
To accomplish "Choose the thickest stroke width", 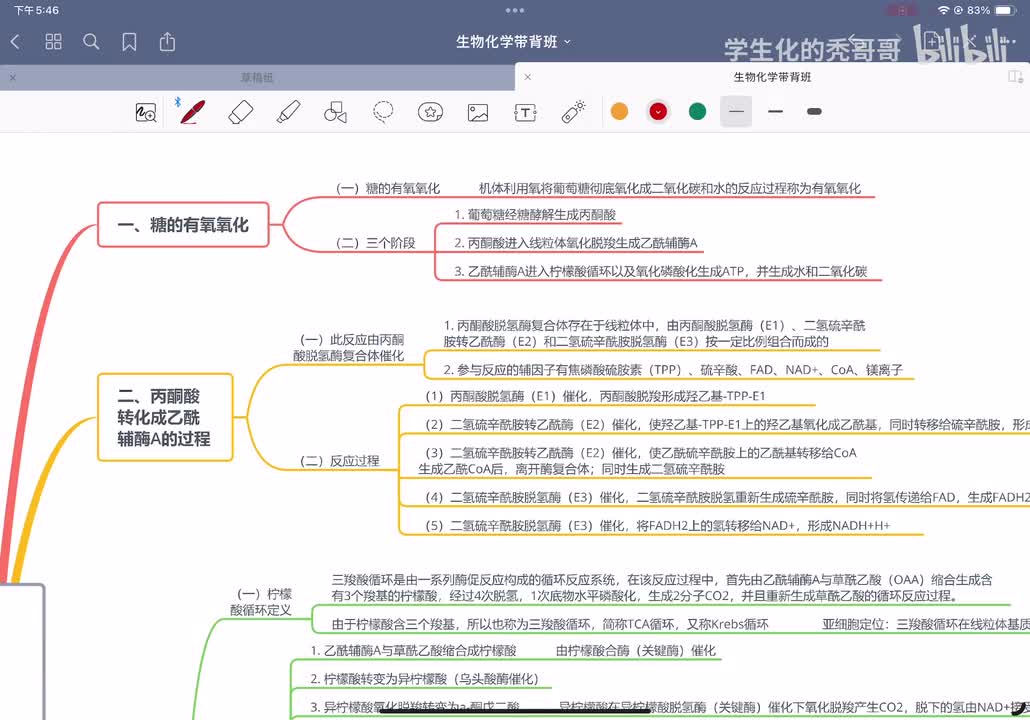I will (x=814, y=112).
